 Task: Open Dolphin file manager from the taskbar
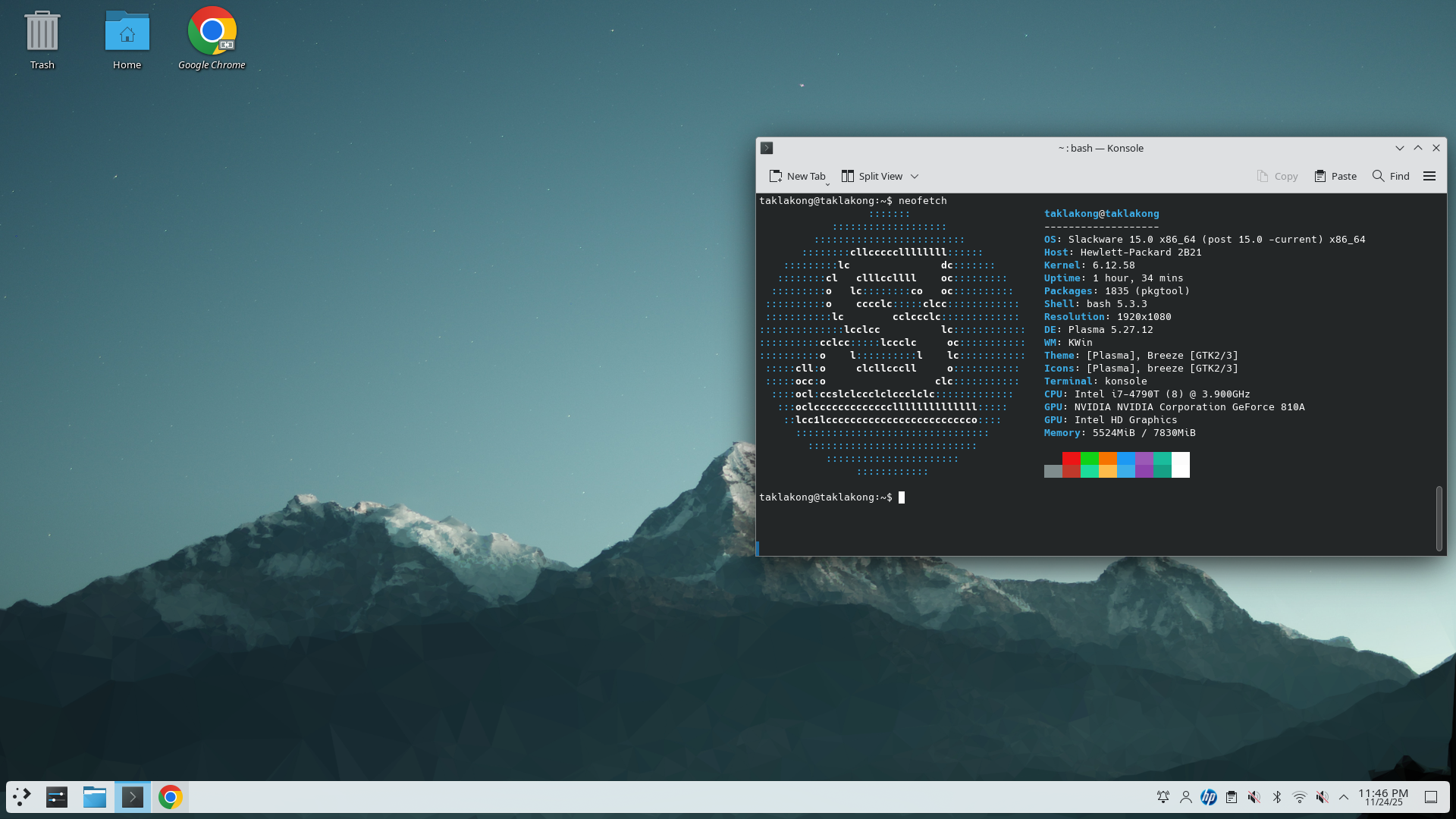coord(95,797)
